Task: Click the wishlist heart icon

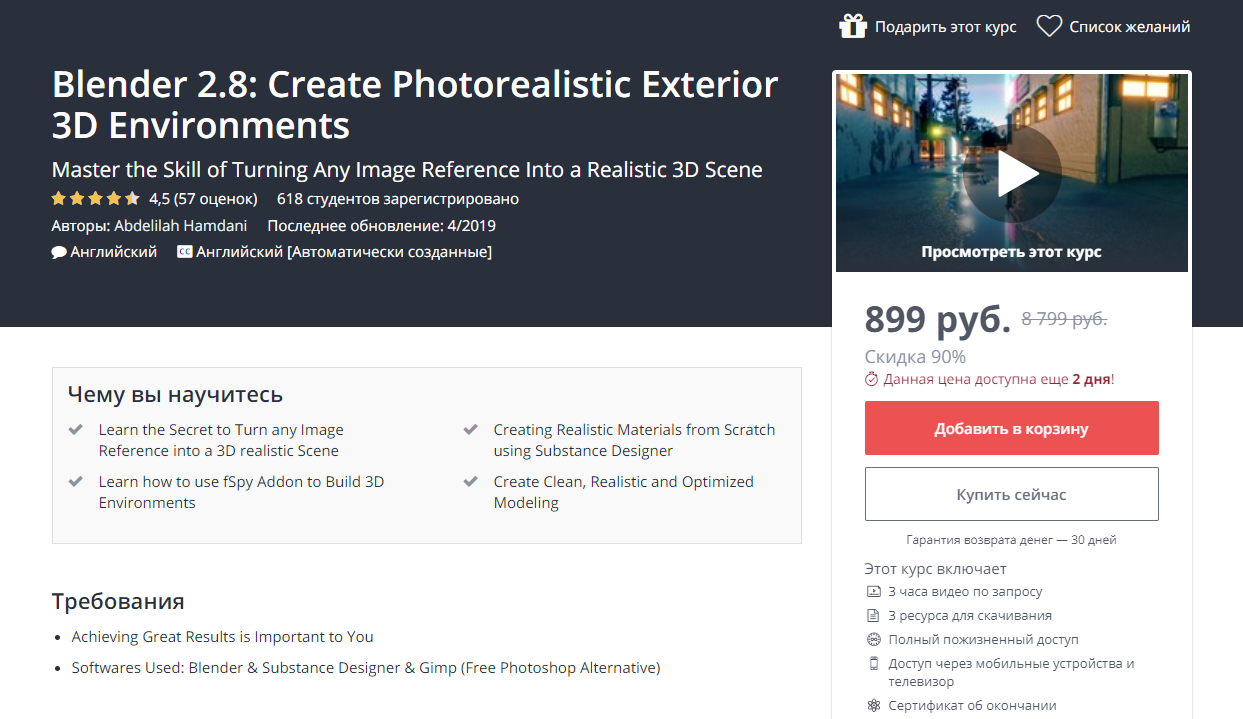Action: tap(1049, 27)
